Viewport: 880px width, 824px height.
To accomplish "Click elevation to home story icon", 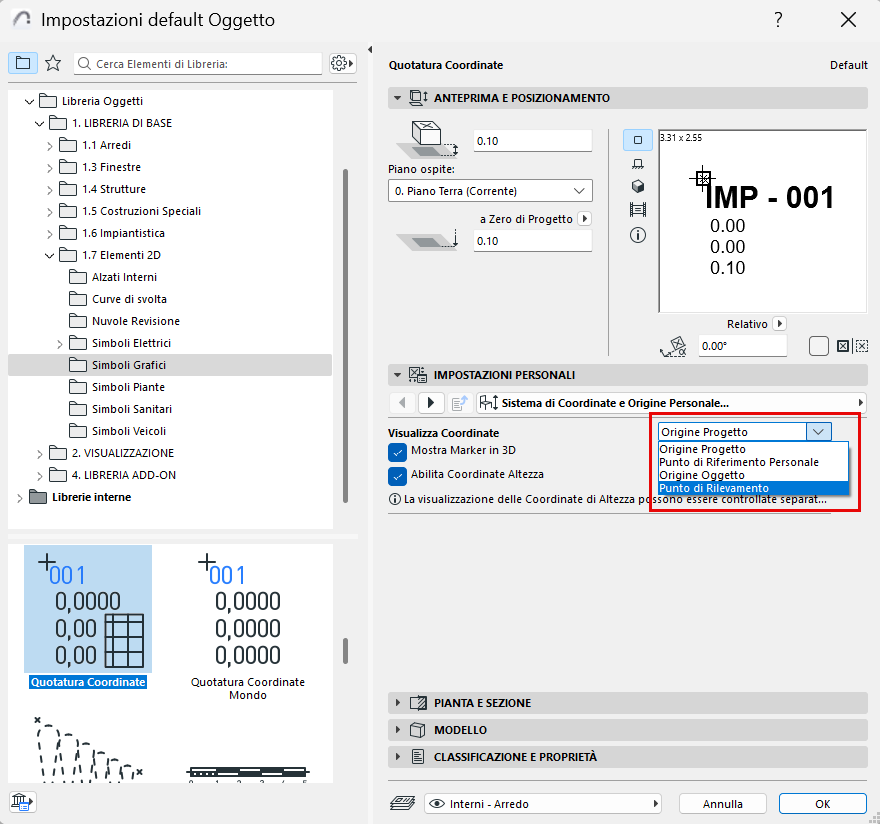I will point(428,140).
